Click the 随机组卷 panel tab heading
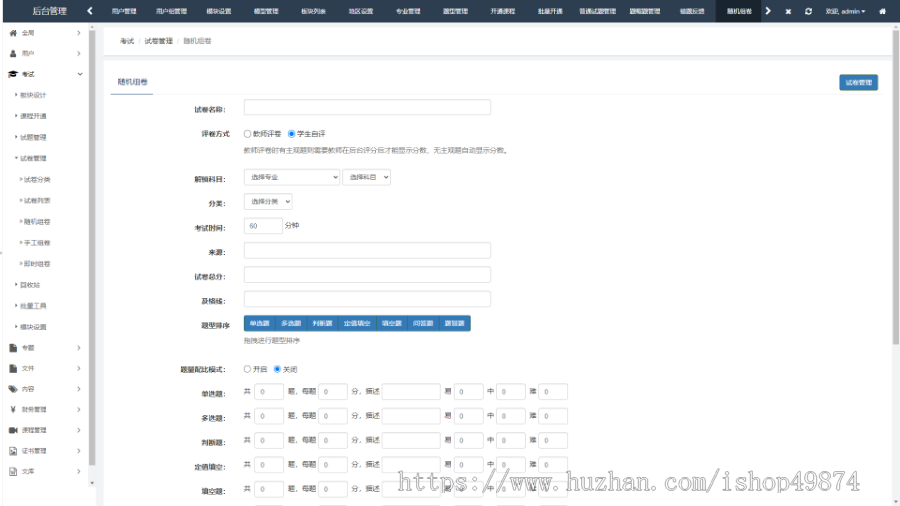 click(133, 82)
